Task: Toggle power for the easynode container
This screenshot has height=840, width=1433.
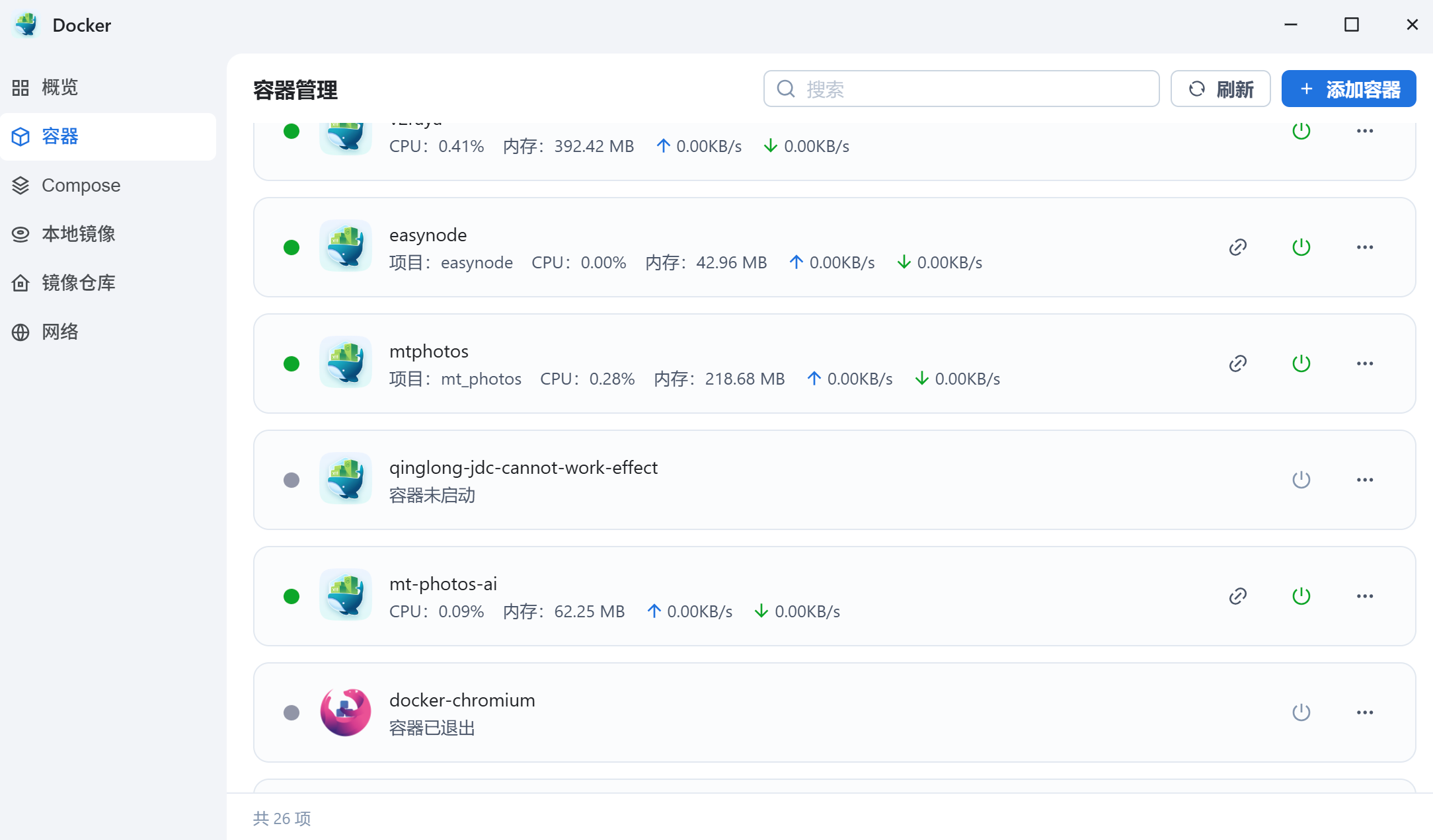Action: pyautogui.click(x=1301, y=247)
